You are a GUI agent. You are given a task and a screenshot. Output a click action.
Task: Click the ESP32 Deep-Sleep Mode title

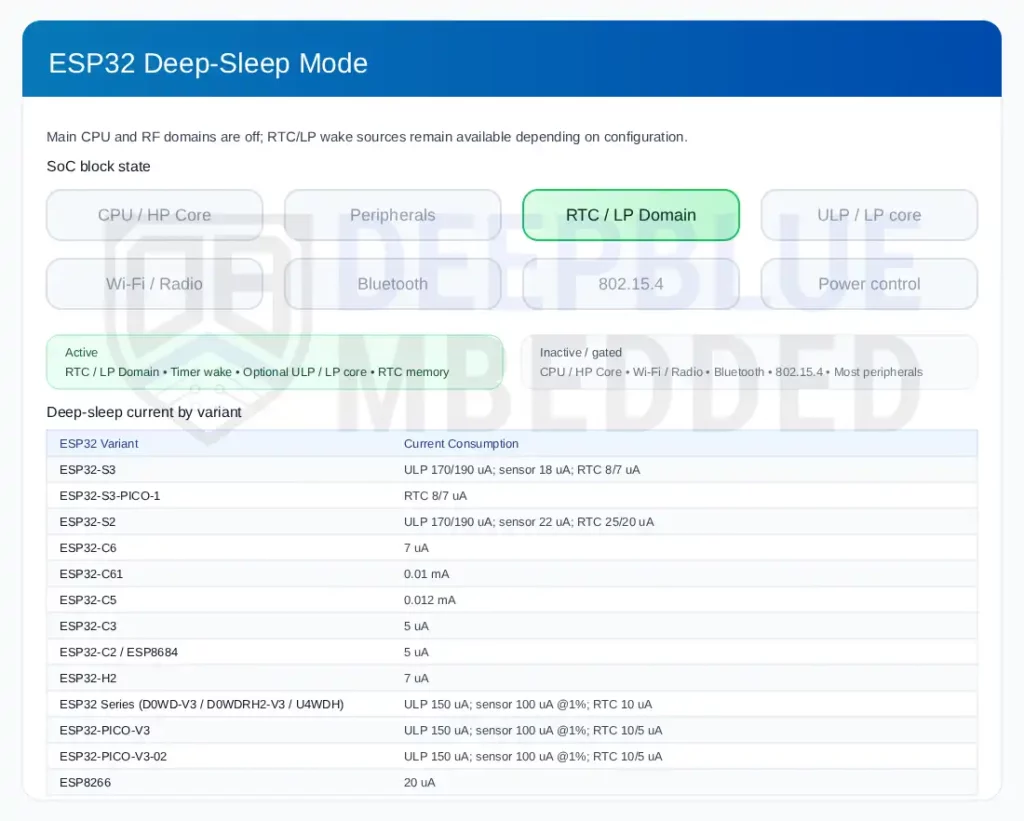pyautogui.click(x=208, y=63)
